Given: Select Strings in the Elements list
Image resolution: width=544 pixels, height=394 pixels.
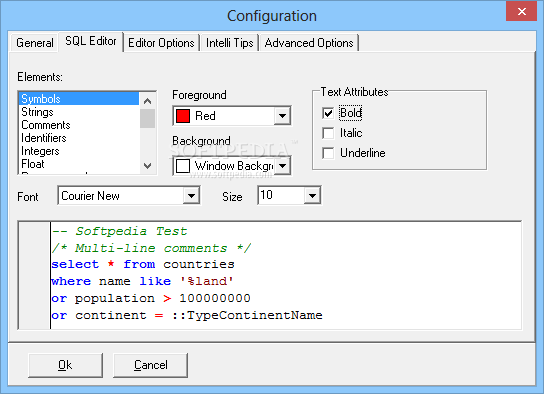Looking at the screenshot, I should (x=79, y=112).
